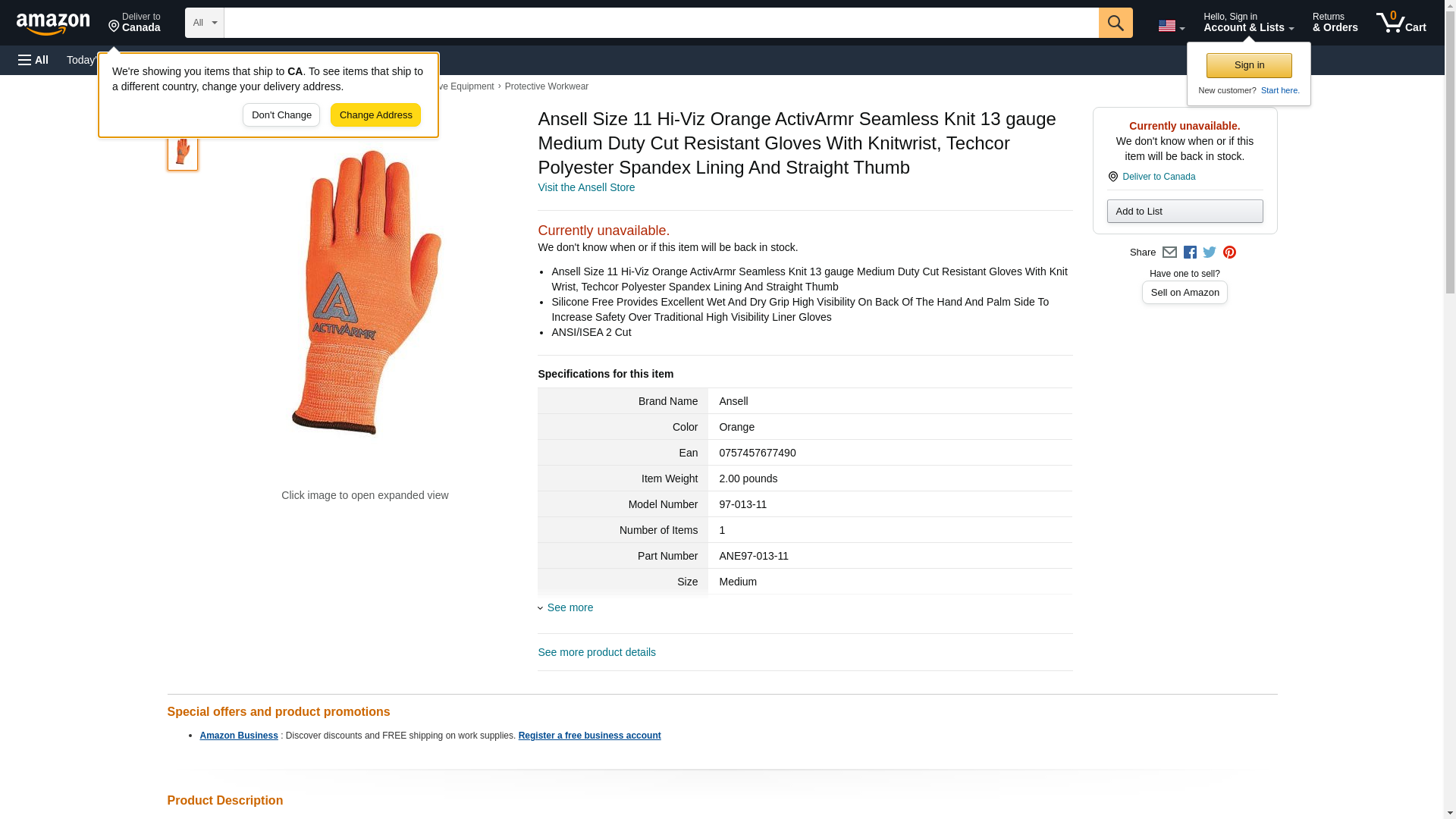The height and width of the screenshot is (819, 1456).
Task: Visit the Ansell Store link
Action: tap(586, 187)
